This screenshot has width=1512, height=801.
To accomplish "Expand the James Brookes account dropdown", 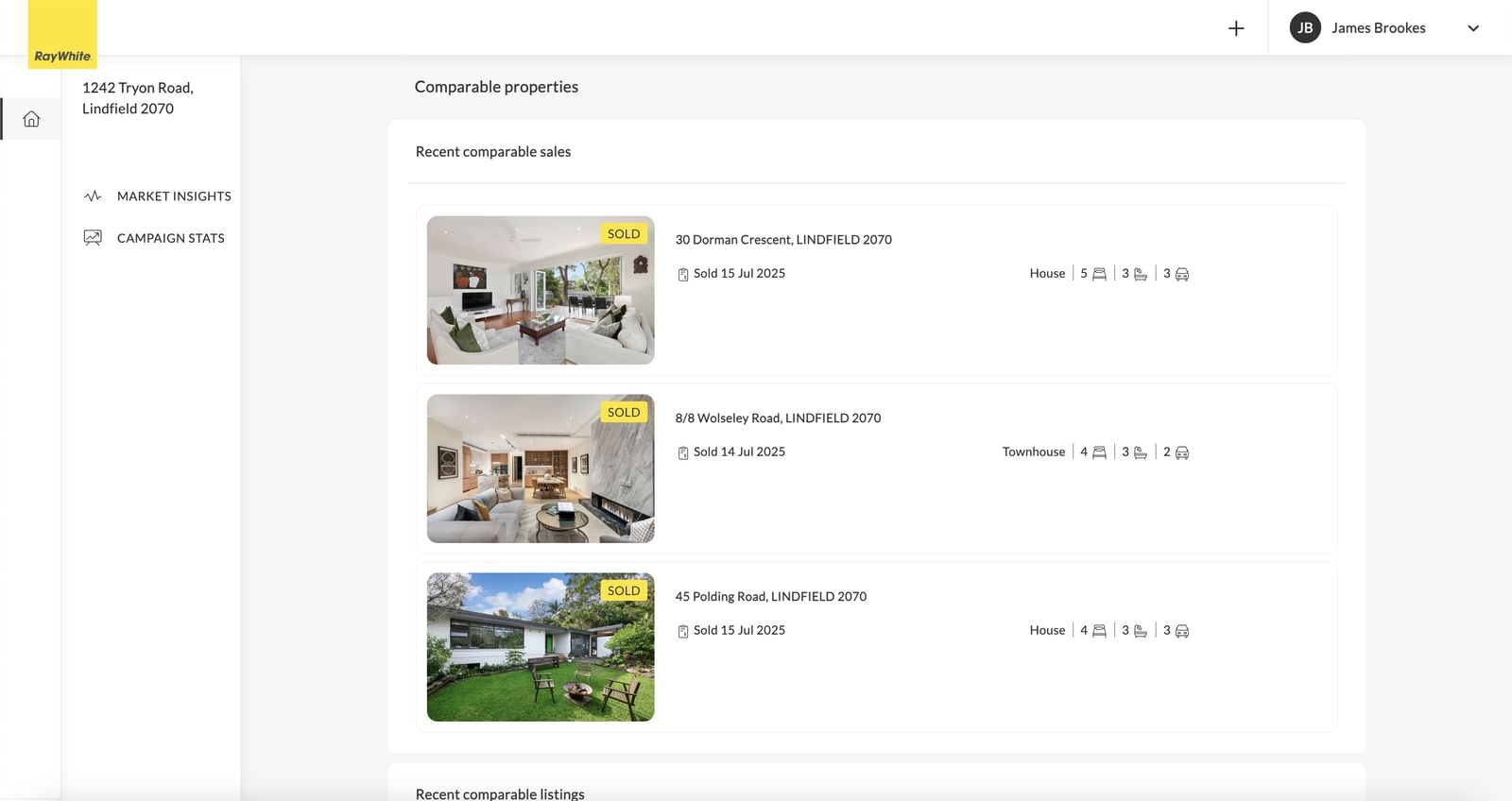I will click(x=1472, y=28).
